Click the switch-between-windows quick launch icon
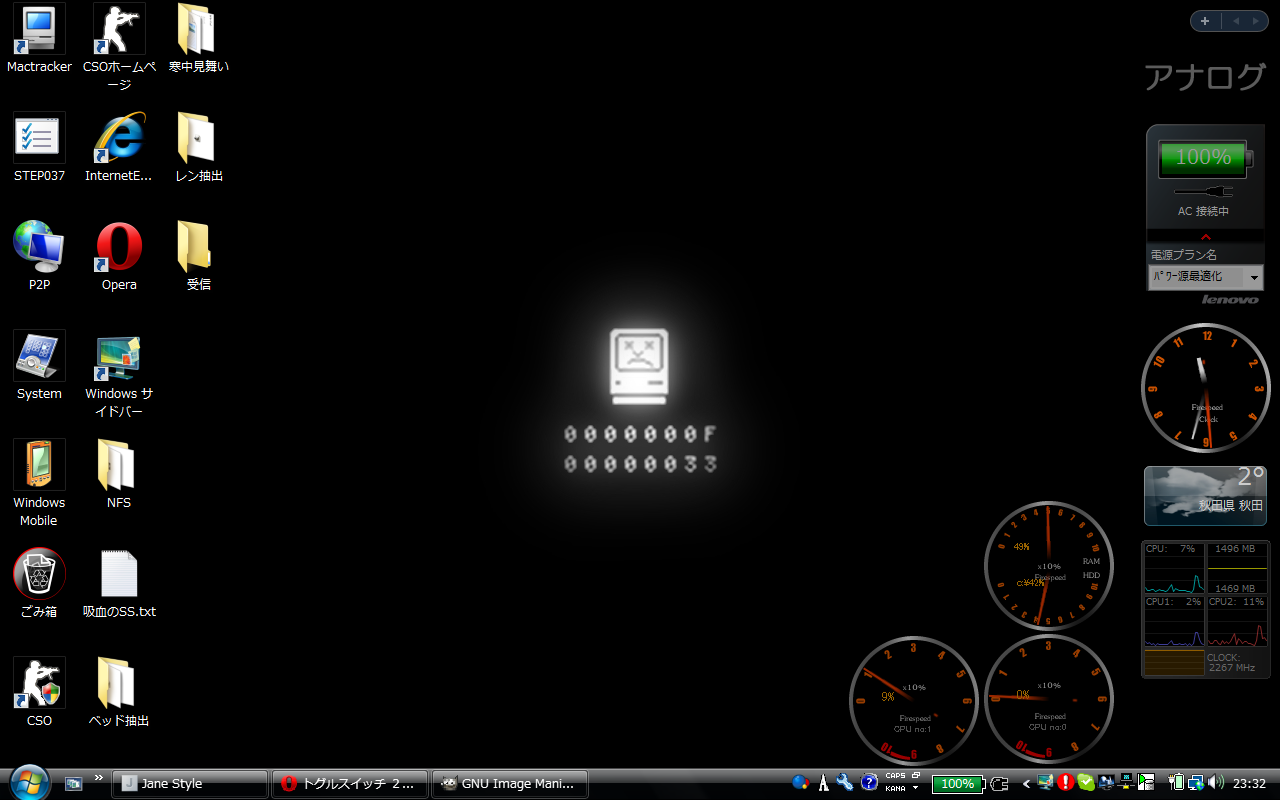The image size is (1280, 800). [74, 784]
